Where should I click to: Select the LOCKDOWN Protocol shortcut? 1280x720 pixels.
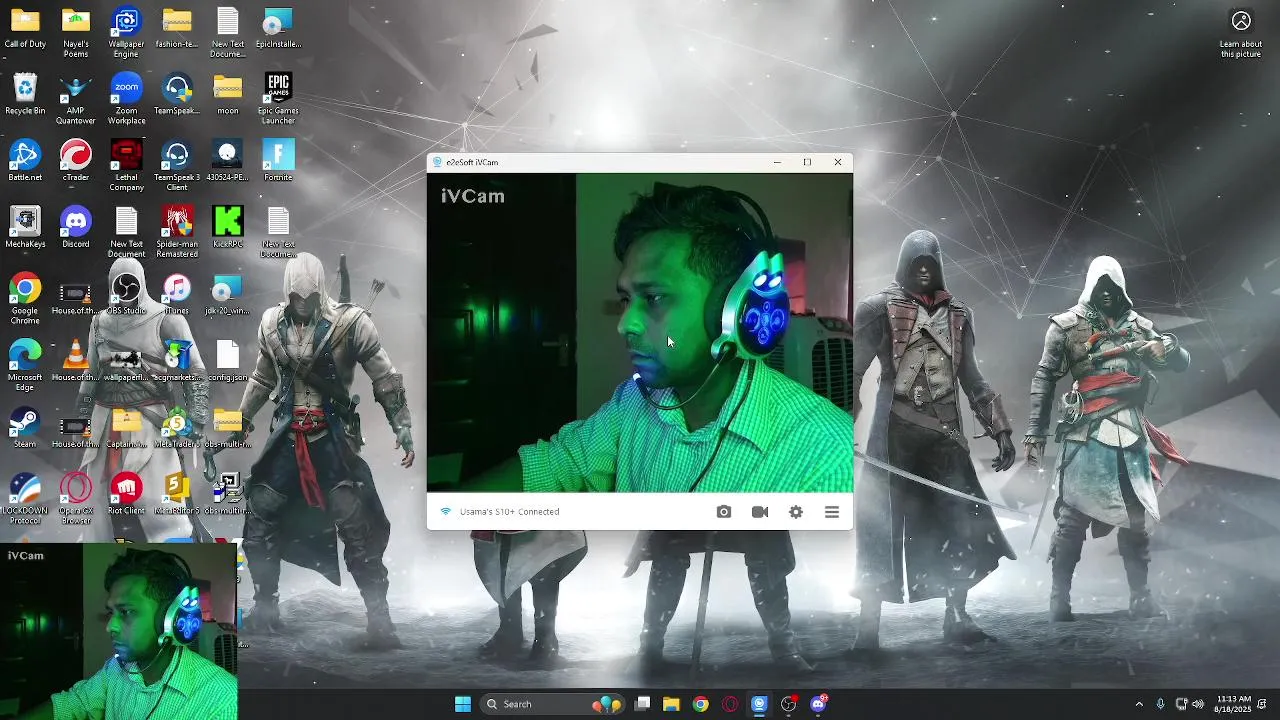tap(25, 500)
